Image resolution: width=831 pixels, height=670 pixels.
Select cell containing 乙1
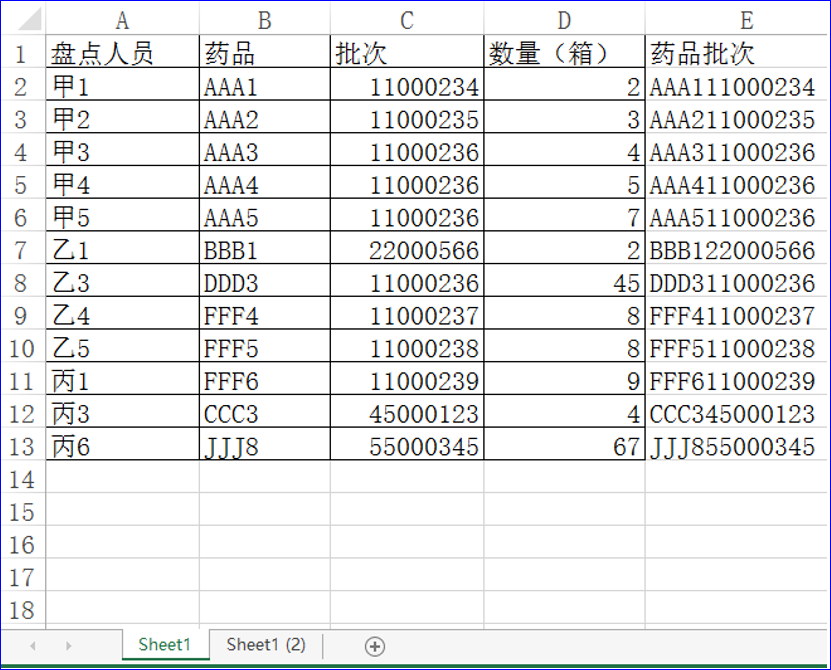tap(122, 250)
